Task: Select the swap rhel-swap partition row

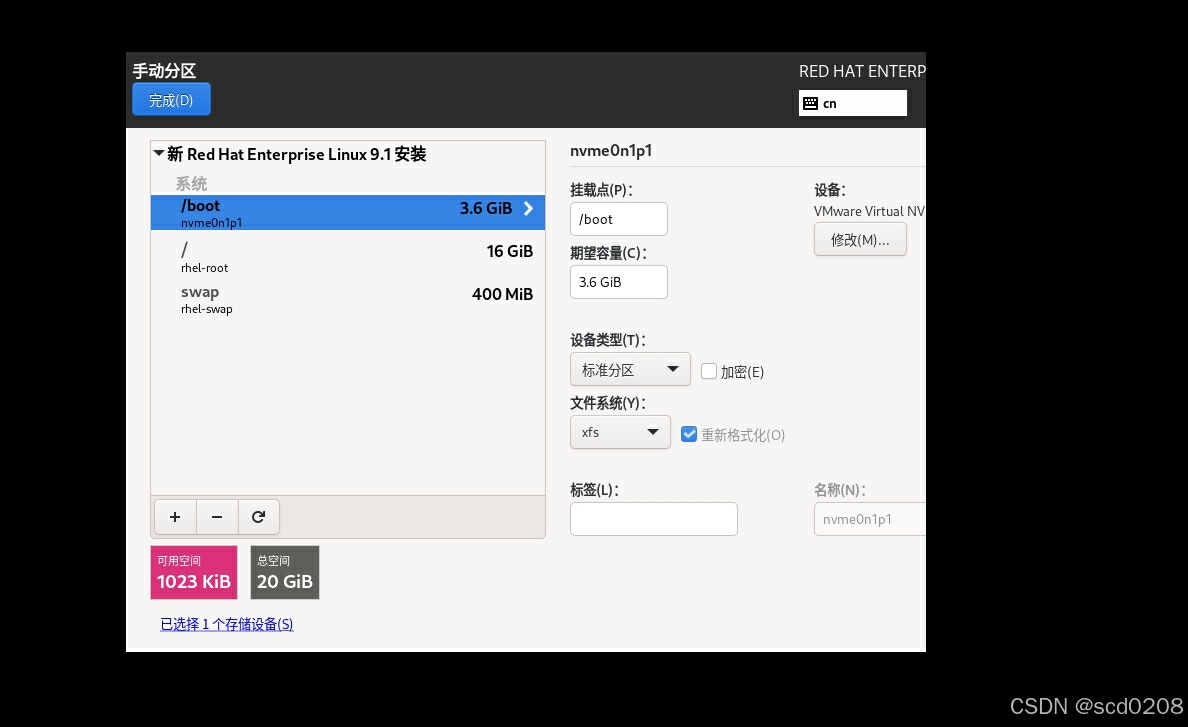Action: click(x=348, y=299)
